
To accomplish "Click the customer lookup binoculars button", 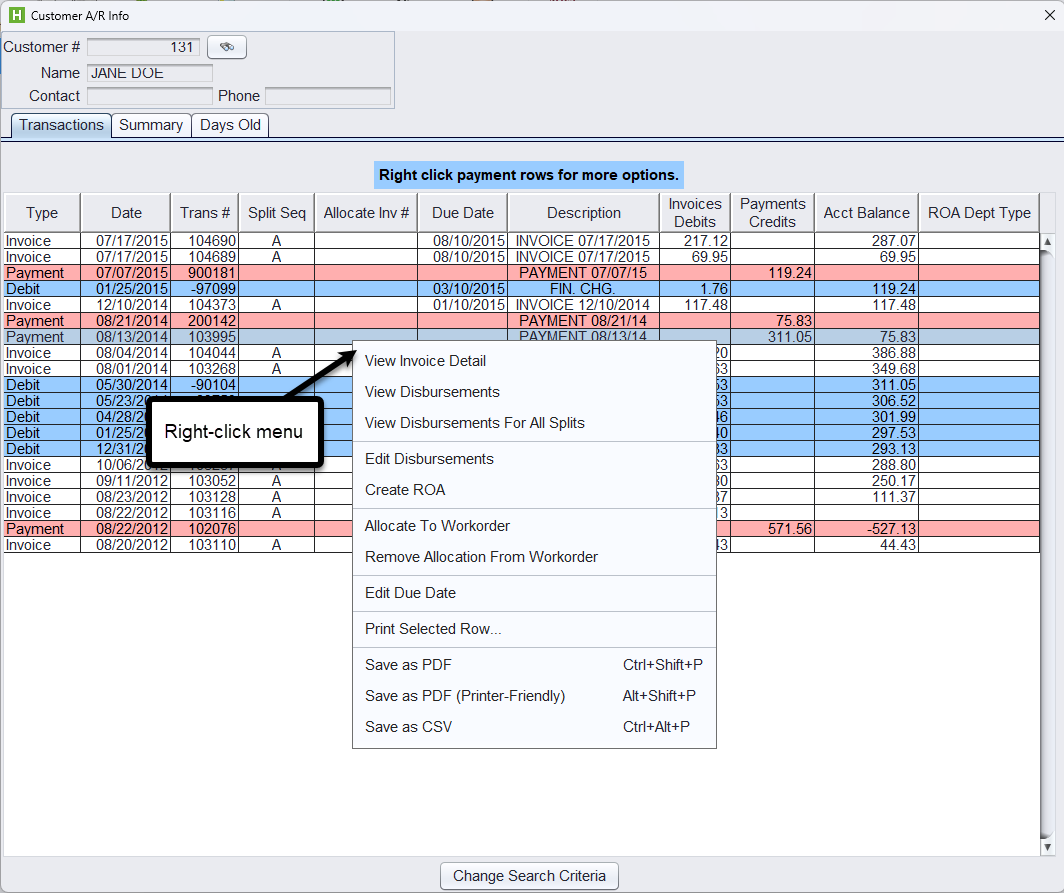I will (x=226, y=47).
